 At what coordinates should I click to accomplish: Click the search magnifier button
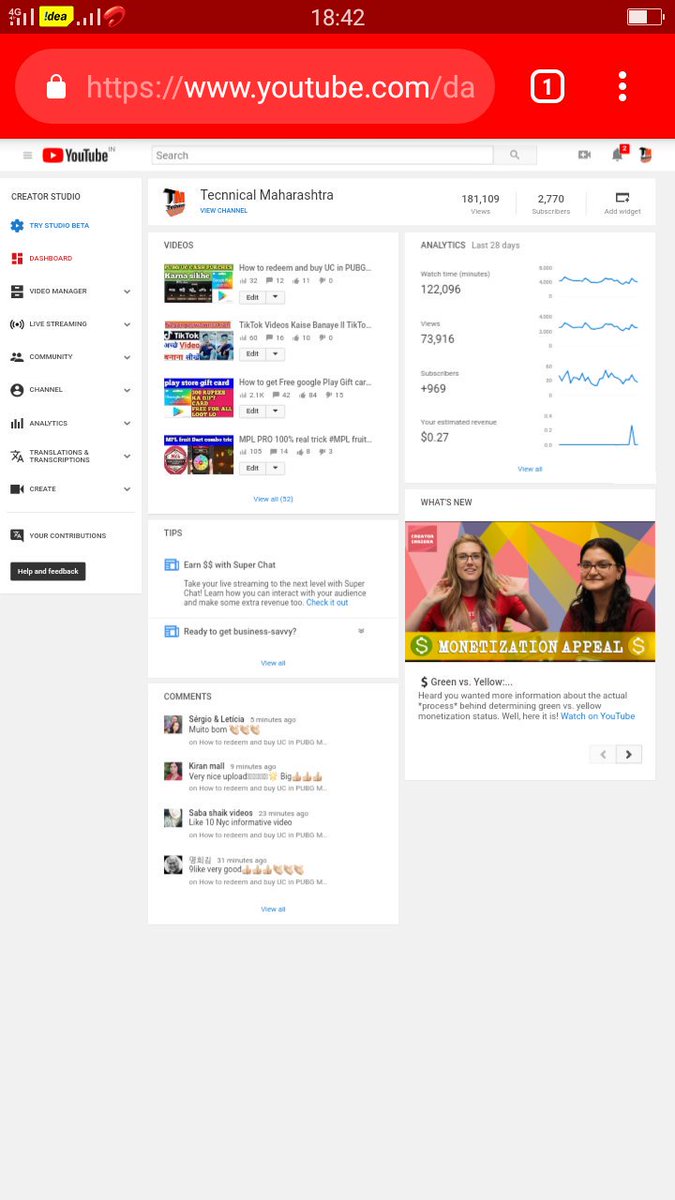click(515, 155)
